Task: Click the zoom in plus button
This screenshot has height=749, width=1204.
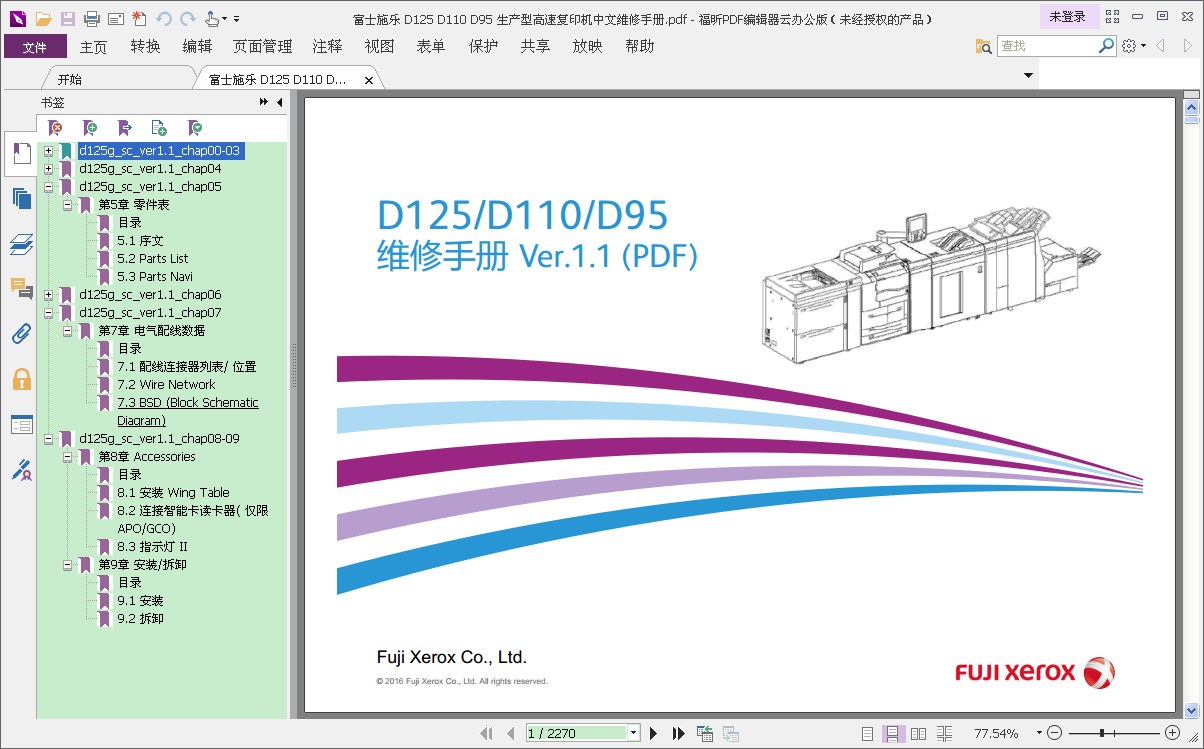Action: point(1172,733)
